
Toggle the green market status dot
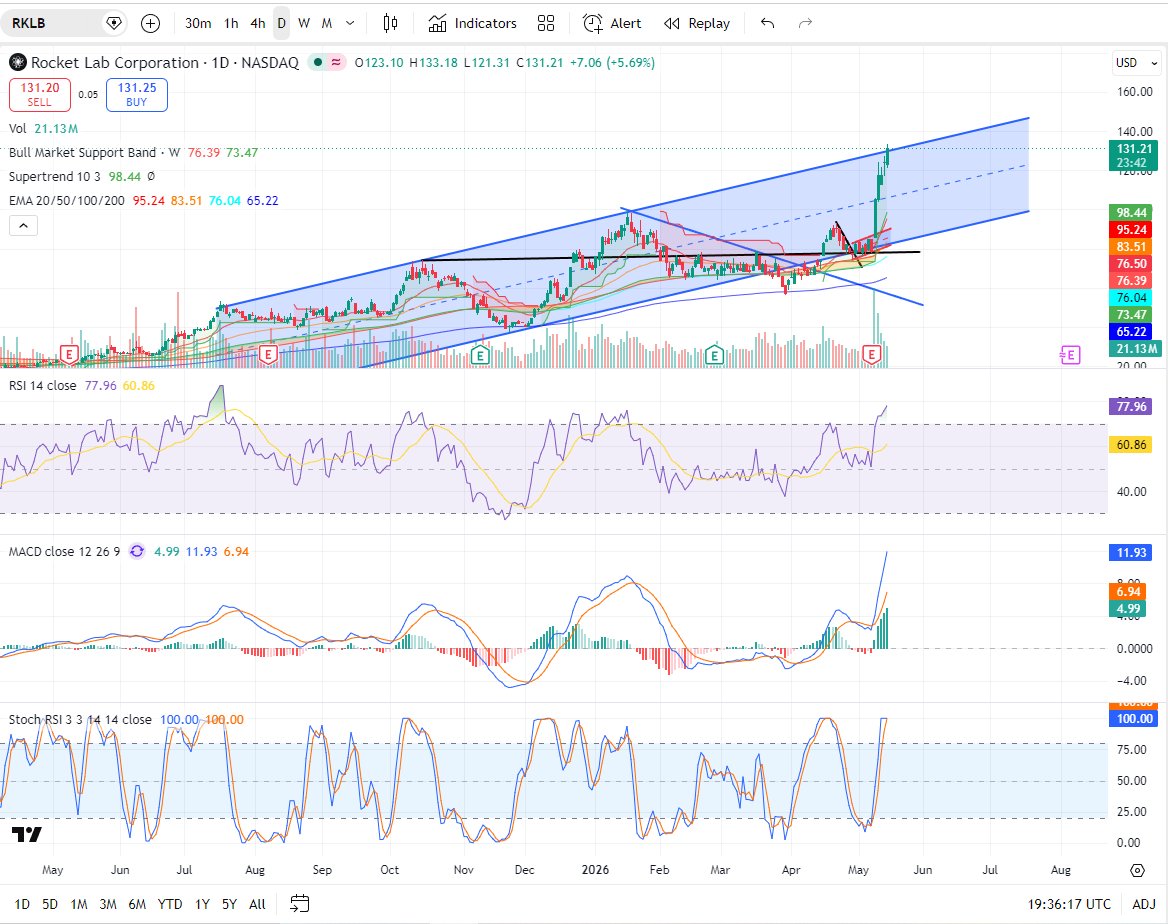click(x=318, y=63)
